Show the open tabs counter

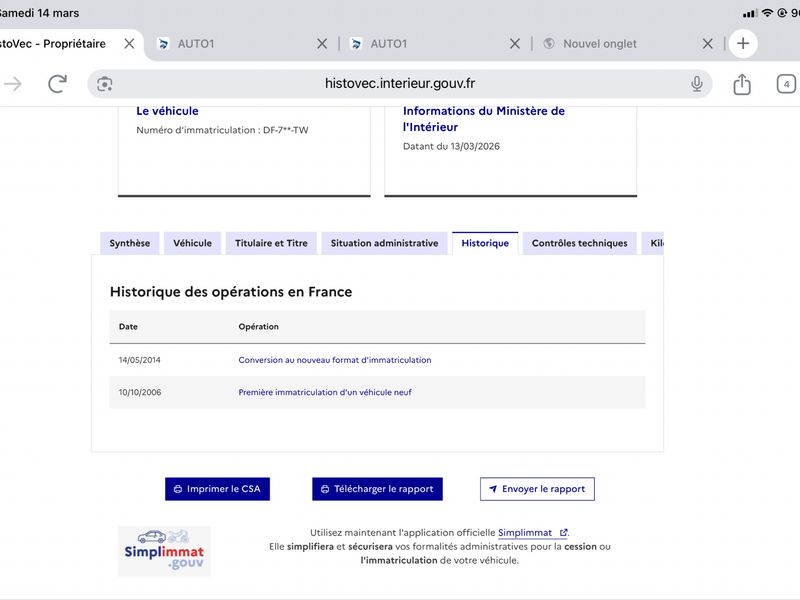pos(787,84)
